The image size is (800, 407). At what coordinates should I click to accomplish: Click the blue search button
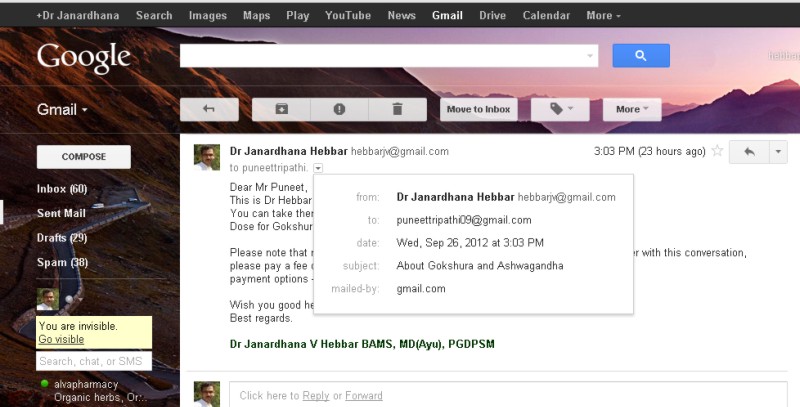[x=641, y=56]
